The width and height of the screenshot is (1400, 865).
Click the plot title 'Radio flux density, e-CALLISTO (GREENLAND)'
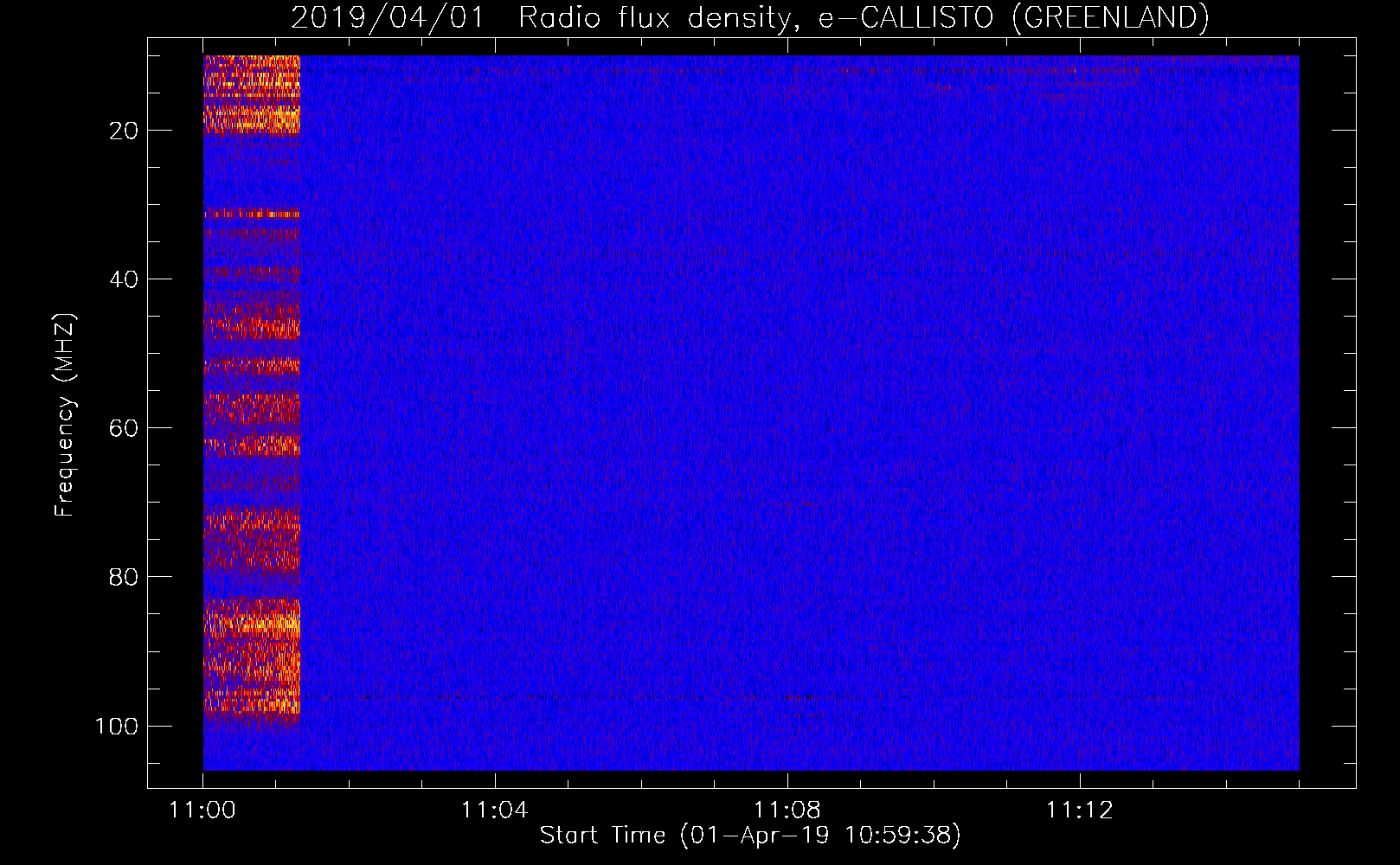(864, 17)
